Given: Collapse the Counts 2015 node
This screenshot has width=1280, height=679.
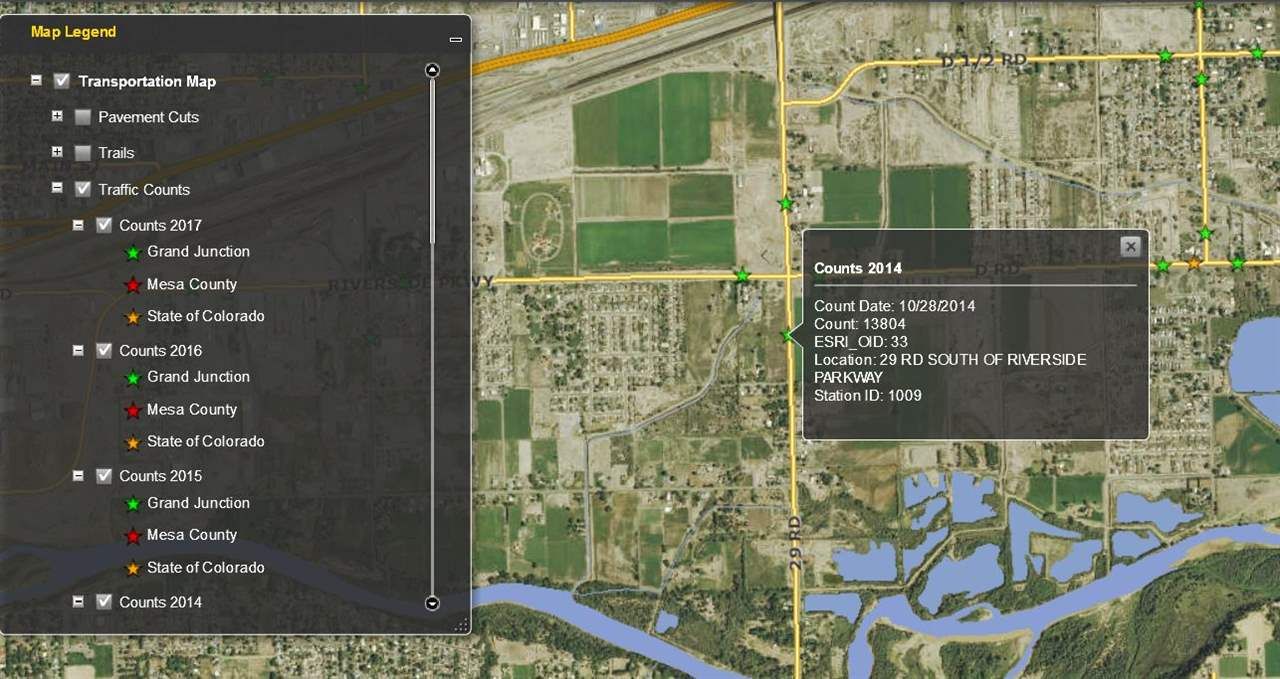Looking at the screenshot, I should (78, 476).
